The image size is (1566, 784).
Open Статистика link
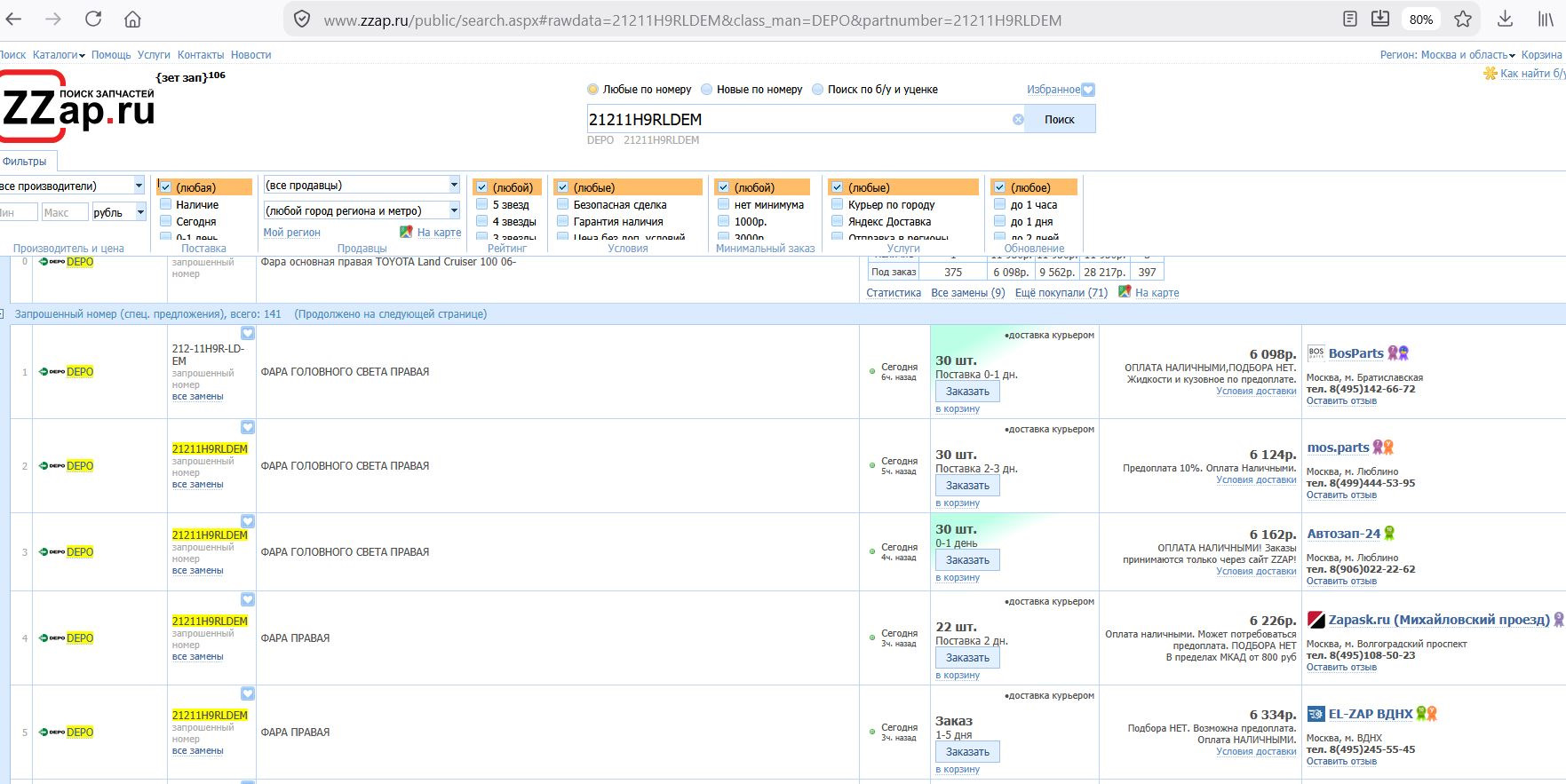pos(894,293)
